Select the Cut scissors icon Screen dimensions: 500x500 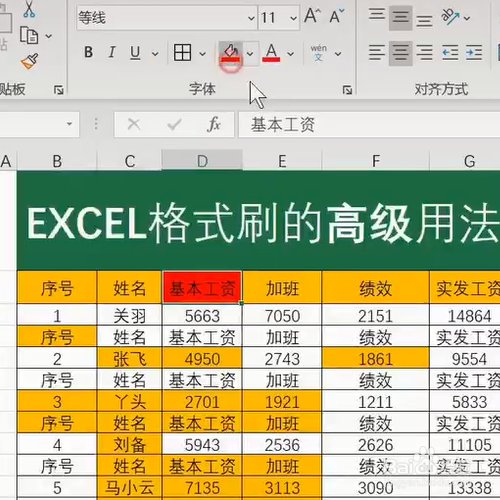pyautogui.click(x=29, y=9)
